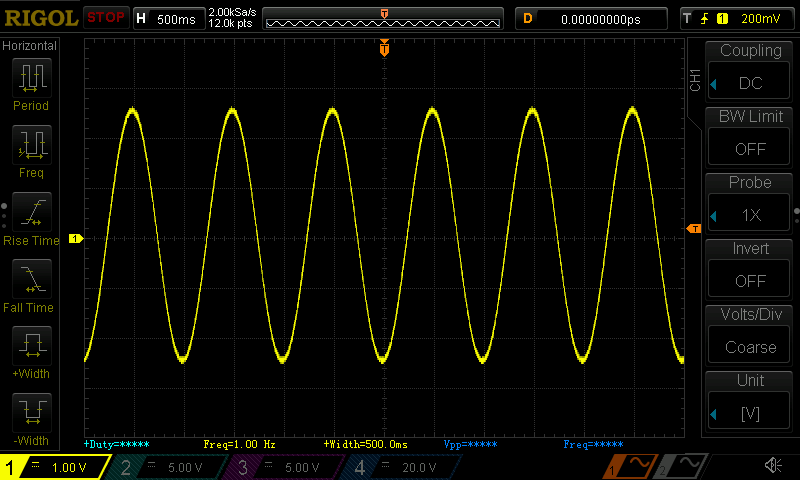Image resolution: width=800 pixels, height=480 pixels.
Task: Click the rising edge trigger icon
Action: [x=705, y=19]
